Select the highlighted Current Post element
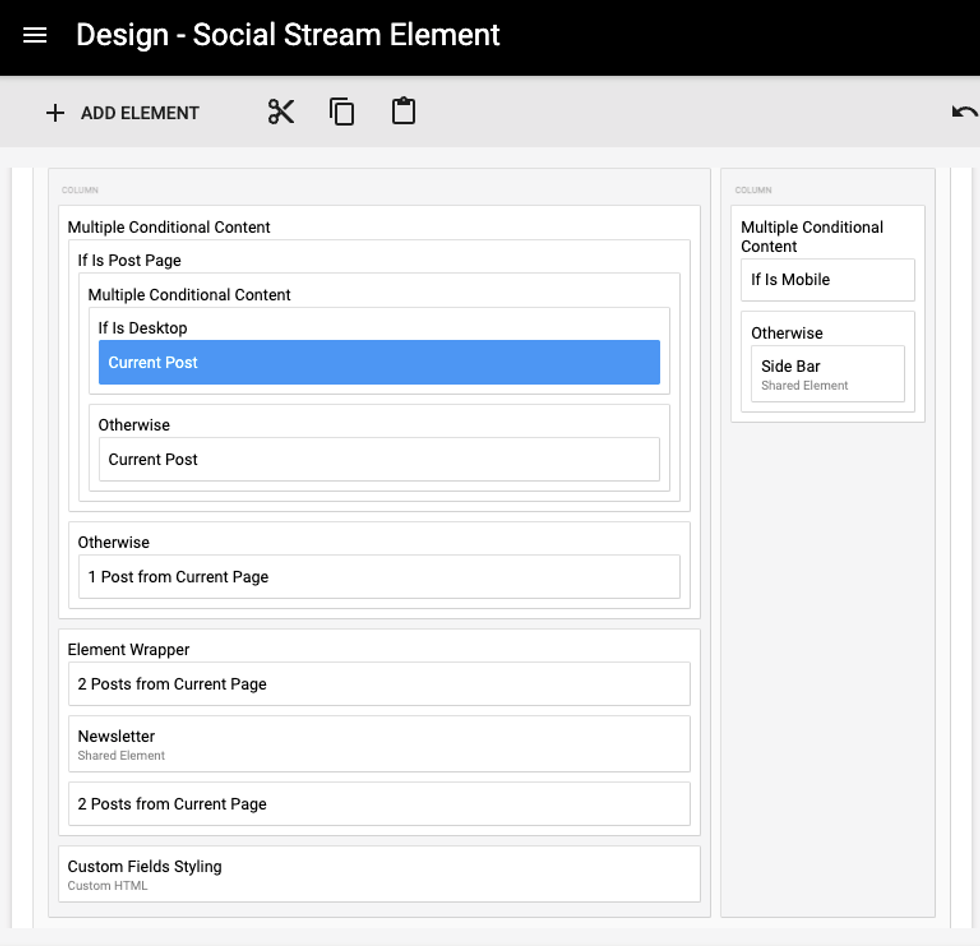 [379, 362]
